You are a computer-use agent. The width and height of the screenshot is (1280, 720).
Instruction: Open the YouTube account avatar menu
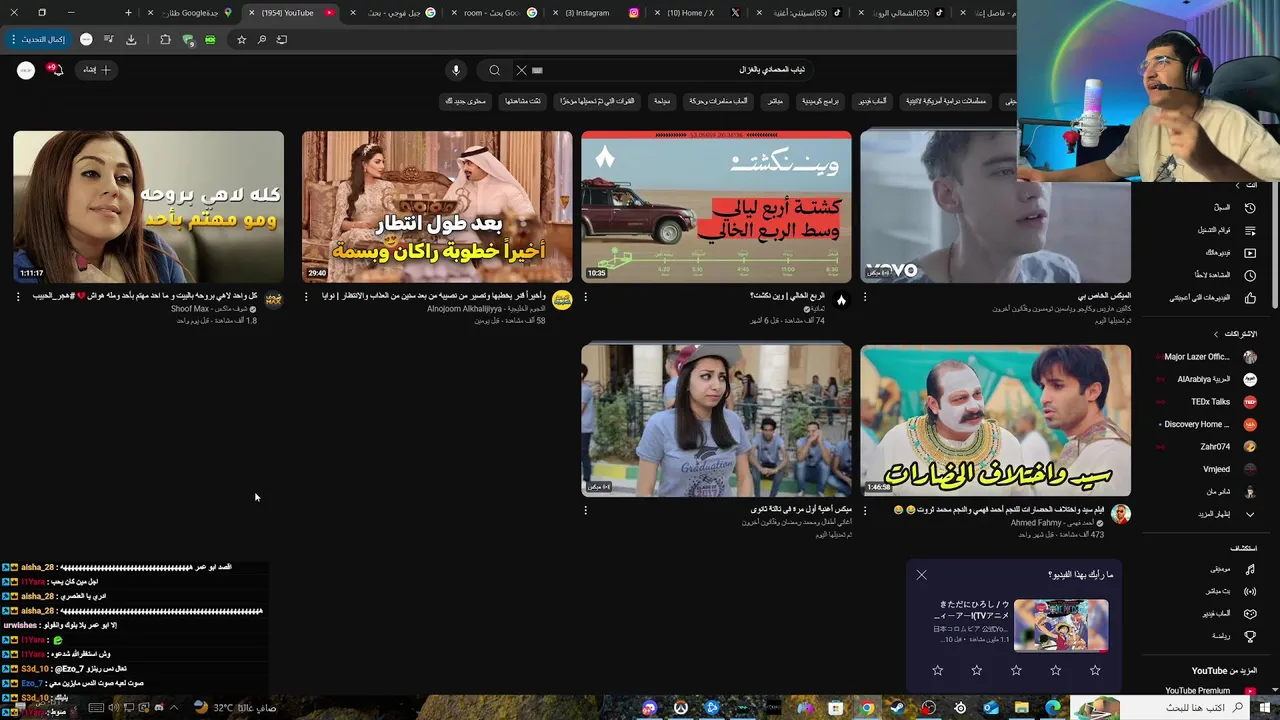[x=26, y=70]
